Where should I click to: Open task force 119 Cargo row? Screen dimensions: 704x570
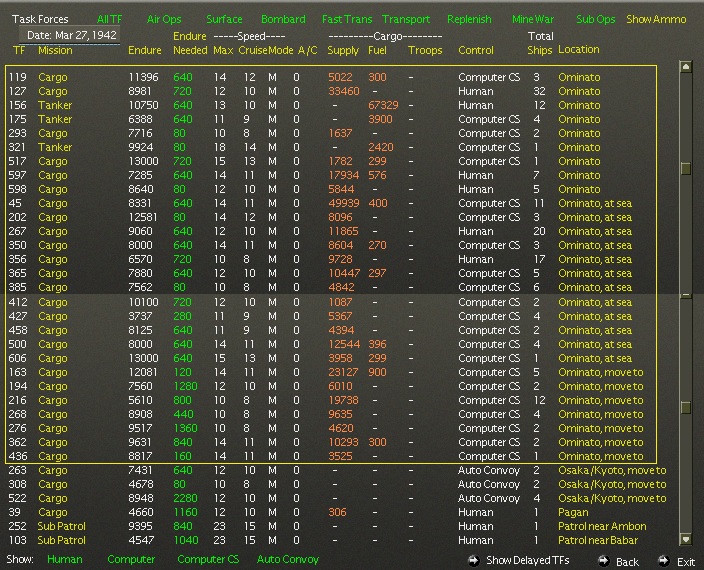coord(331,77)
